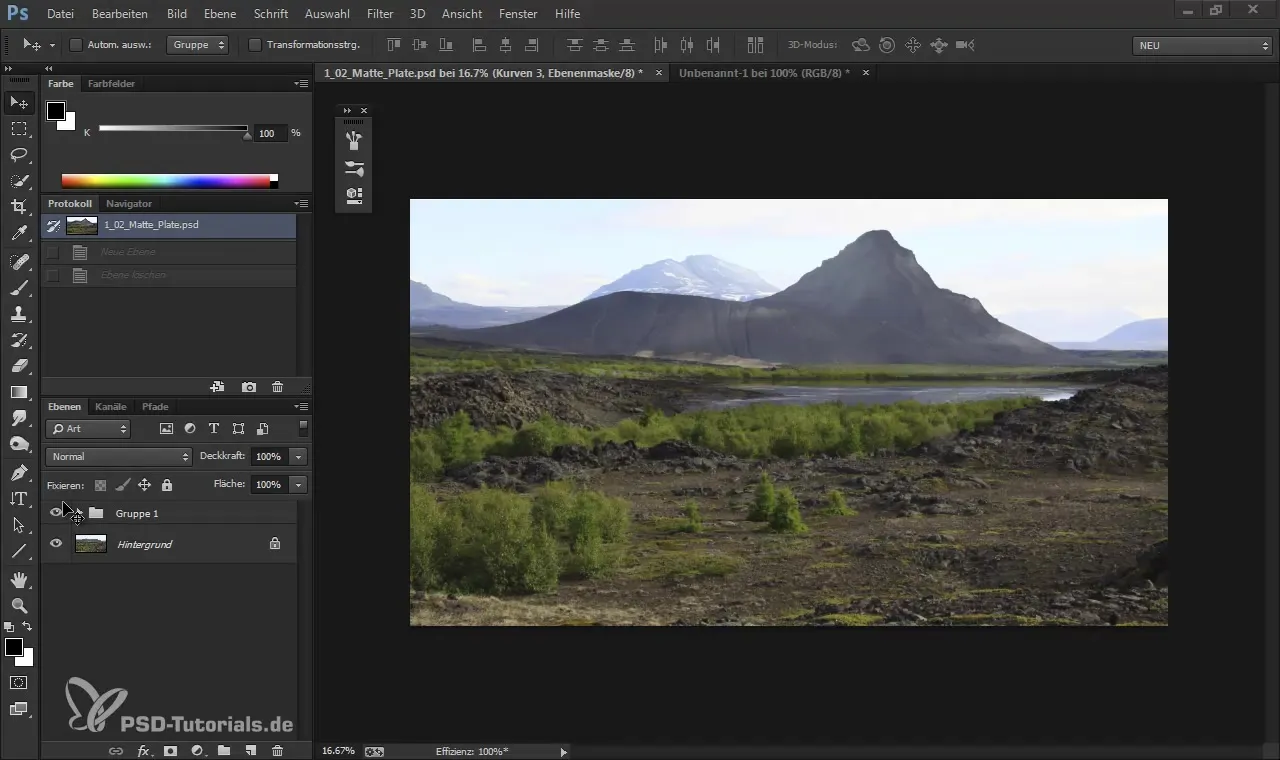The width and height of the screenshot is (1280, 760).
Task: Open the Normal blend mode dropdown
Action: pyautogui.click(x=118, y=456)
